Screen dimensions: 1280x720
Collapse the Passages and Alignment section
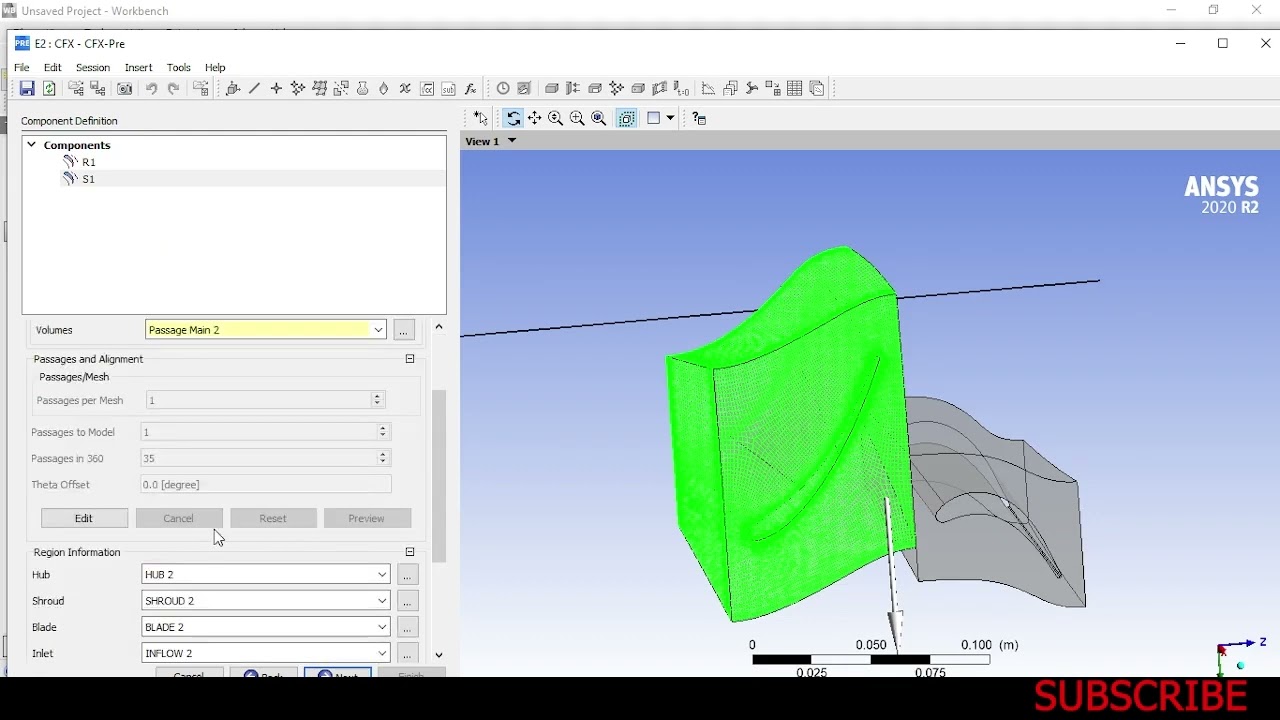tap(410, 359)
